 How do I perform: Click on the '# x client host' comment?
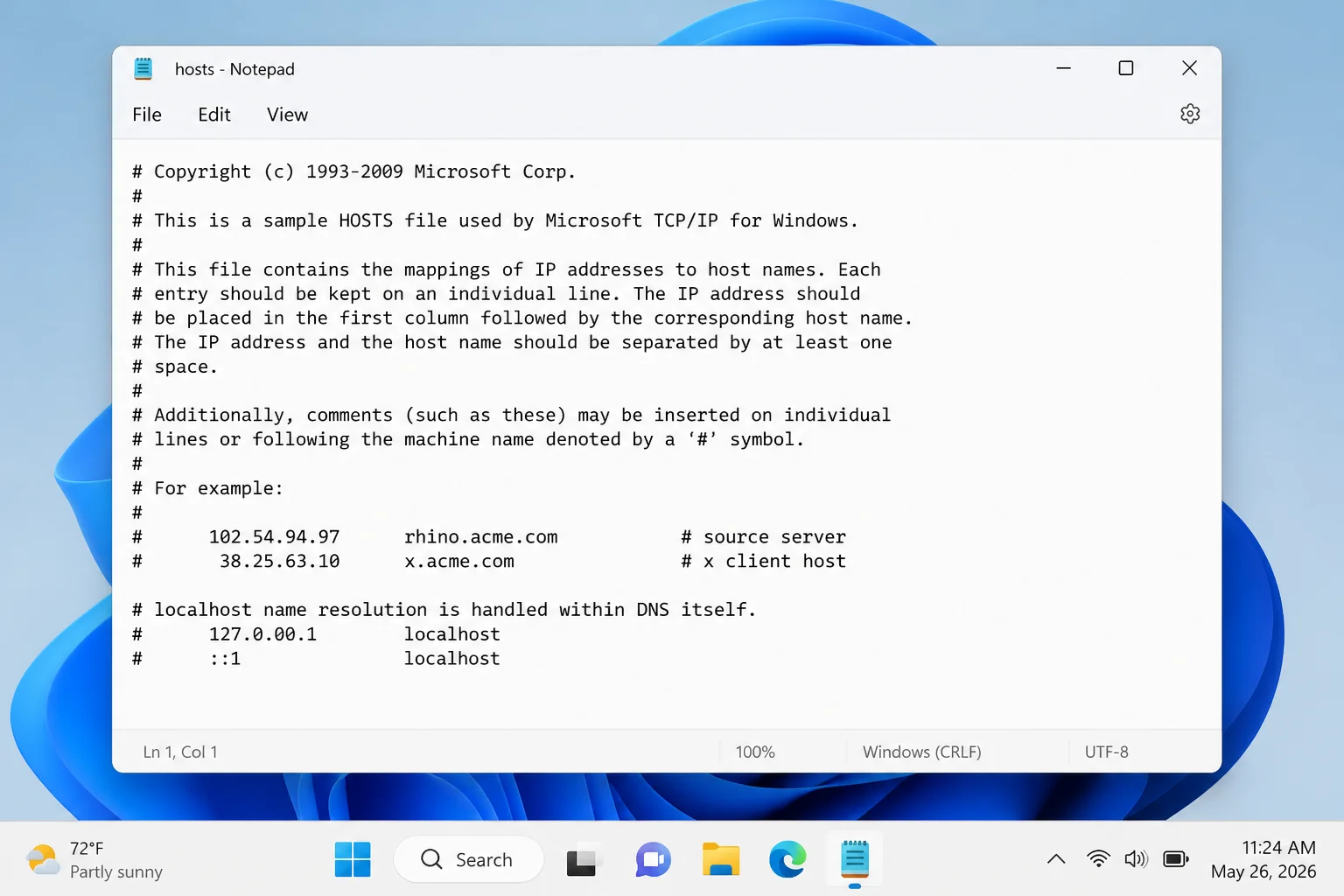click(763, 561)
